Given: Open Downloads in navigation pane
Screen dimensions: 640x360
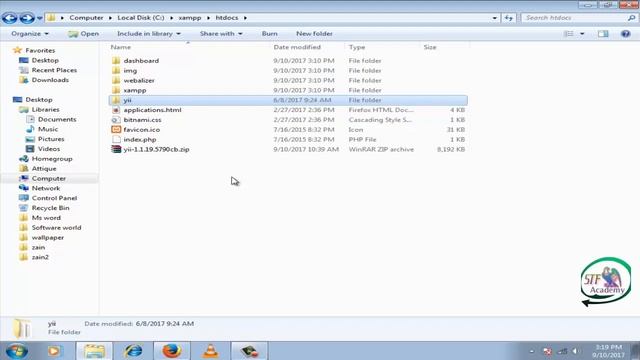Looking at the screenshot, I should [50, 80].
